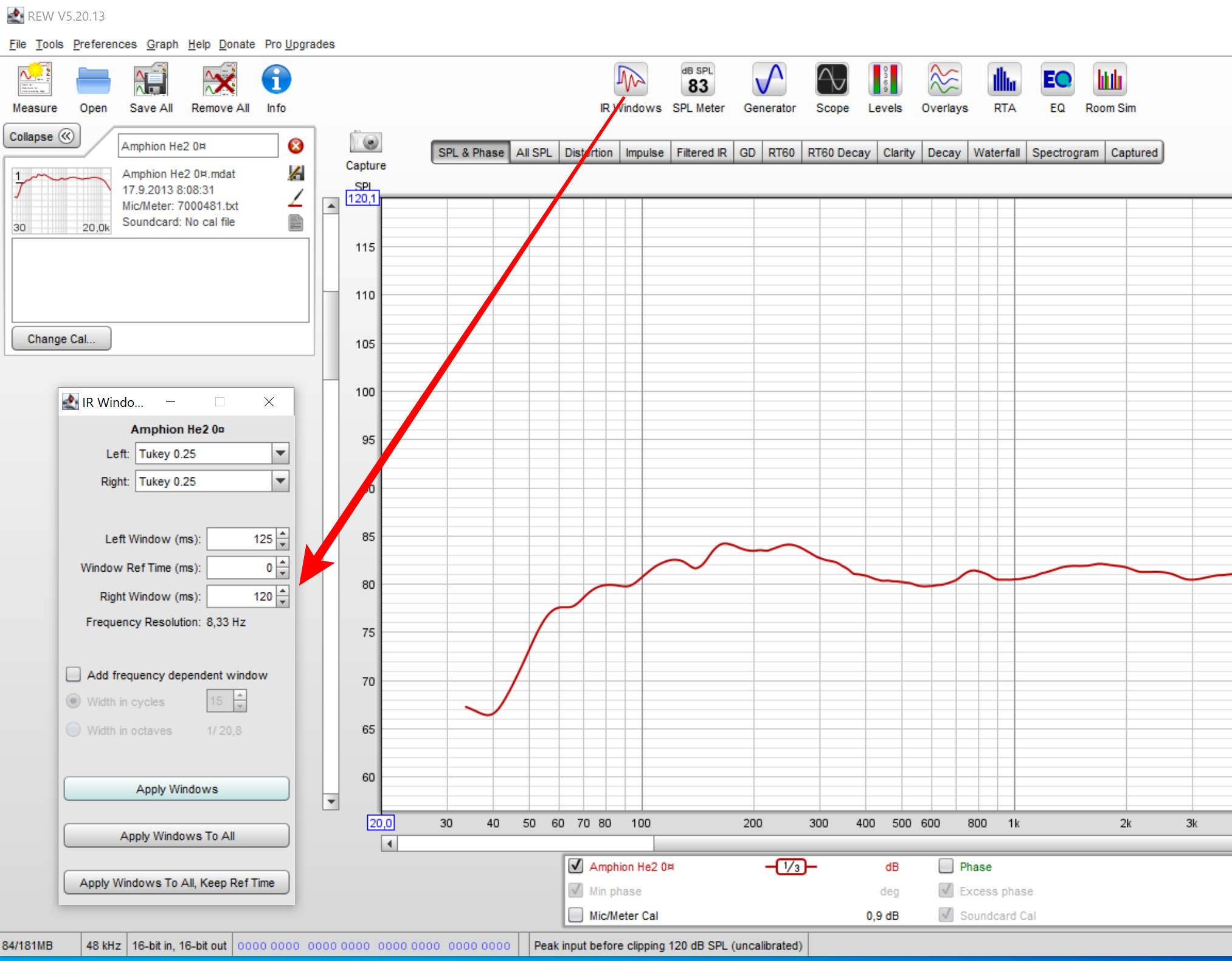The height and width of the screenshot is (961, 1232).
Task: Click the Amphion He2 measurement thumbnail
Action: (62, 201)
